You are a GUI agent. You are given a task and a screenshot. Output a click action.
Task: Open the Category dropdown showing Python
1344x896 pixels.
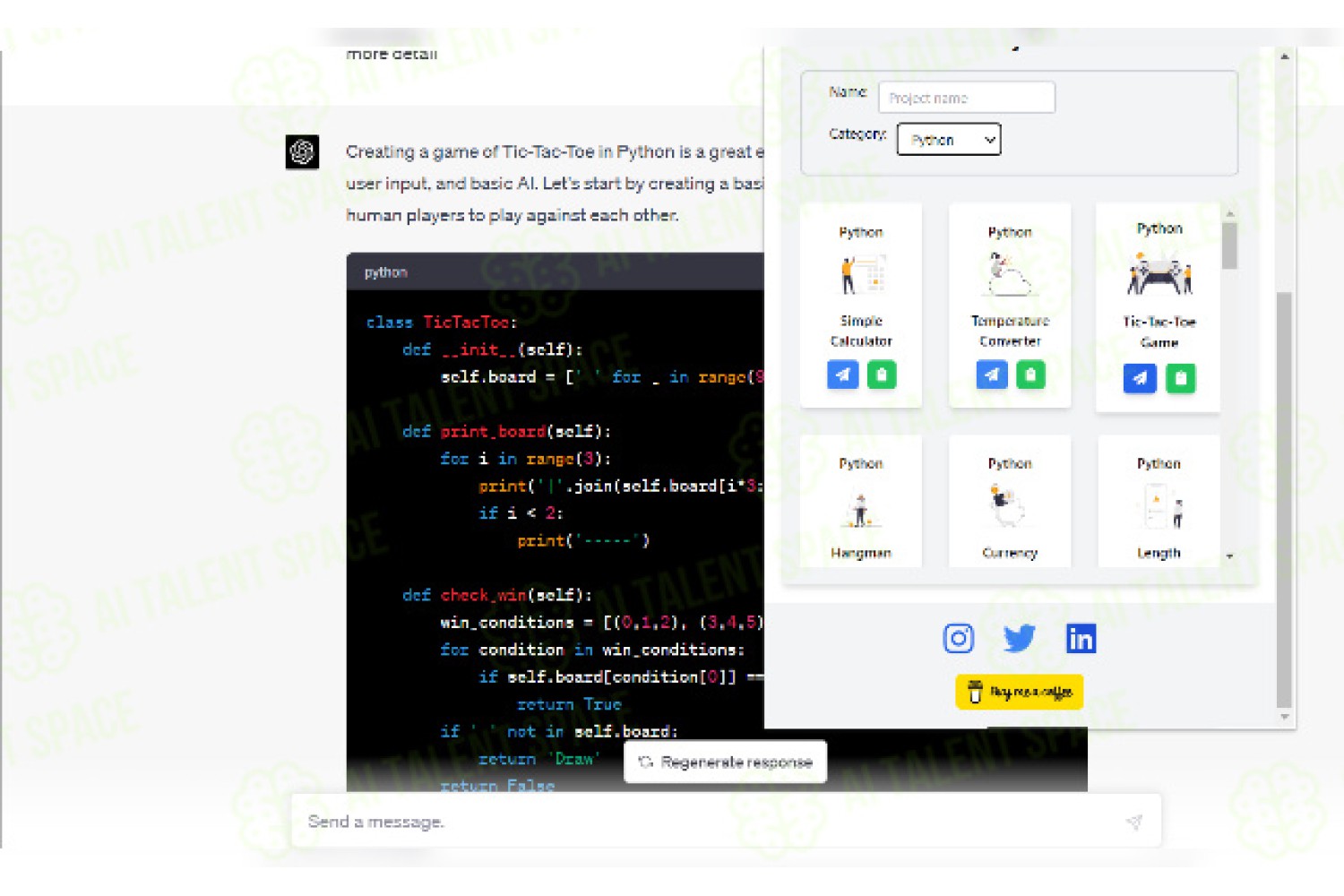tap(949, 140)
